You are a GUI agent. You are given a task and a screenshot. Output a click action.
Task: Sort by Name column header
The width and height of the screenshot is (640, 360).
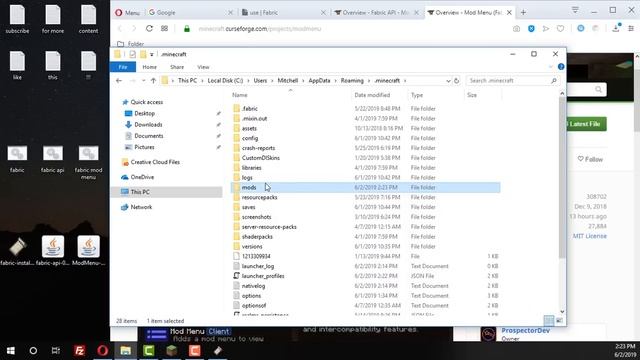click(240, 95)
